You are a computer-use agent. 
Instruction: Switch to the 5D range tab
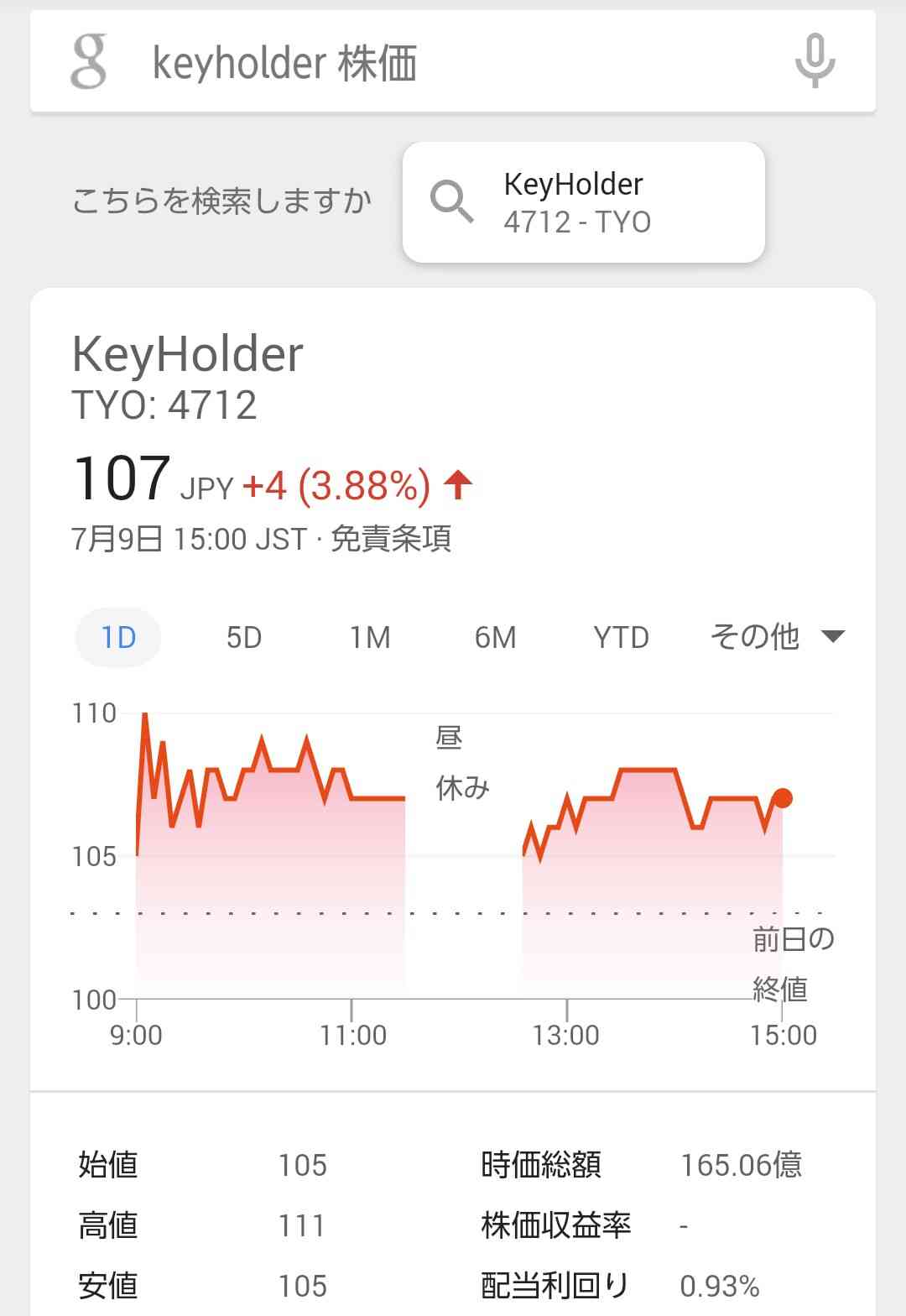tap(244, 637)
